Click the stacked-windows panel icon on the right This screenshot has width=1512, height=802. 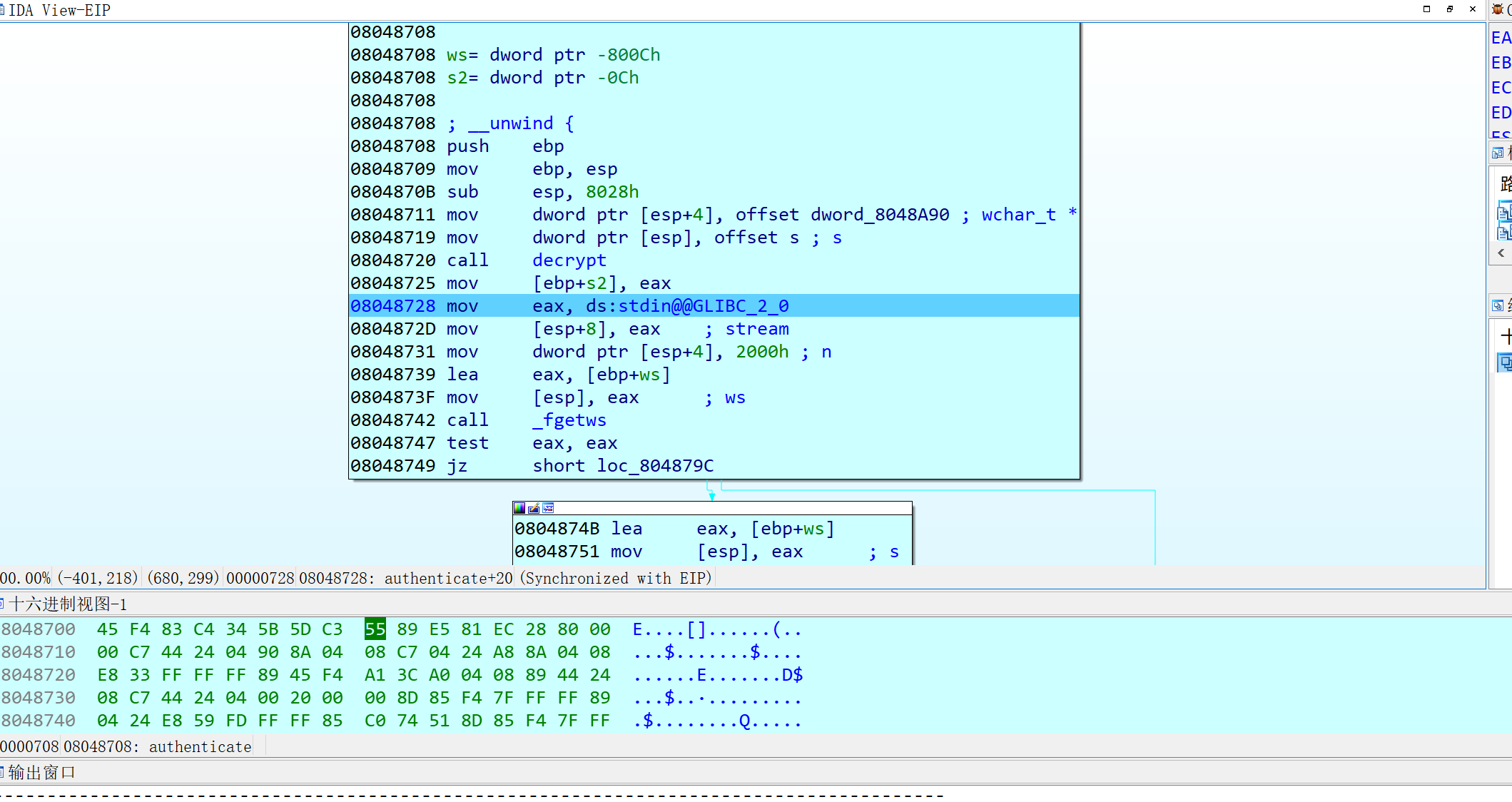coord(1498,306)
